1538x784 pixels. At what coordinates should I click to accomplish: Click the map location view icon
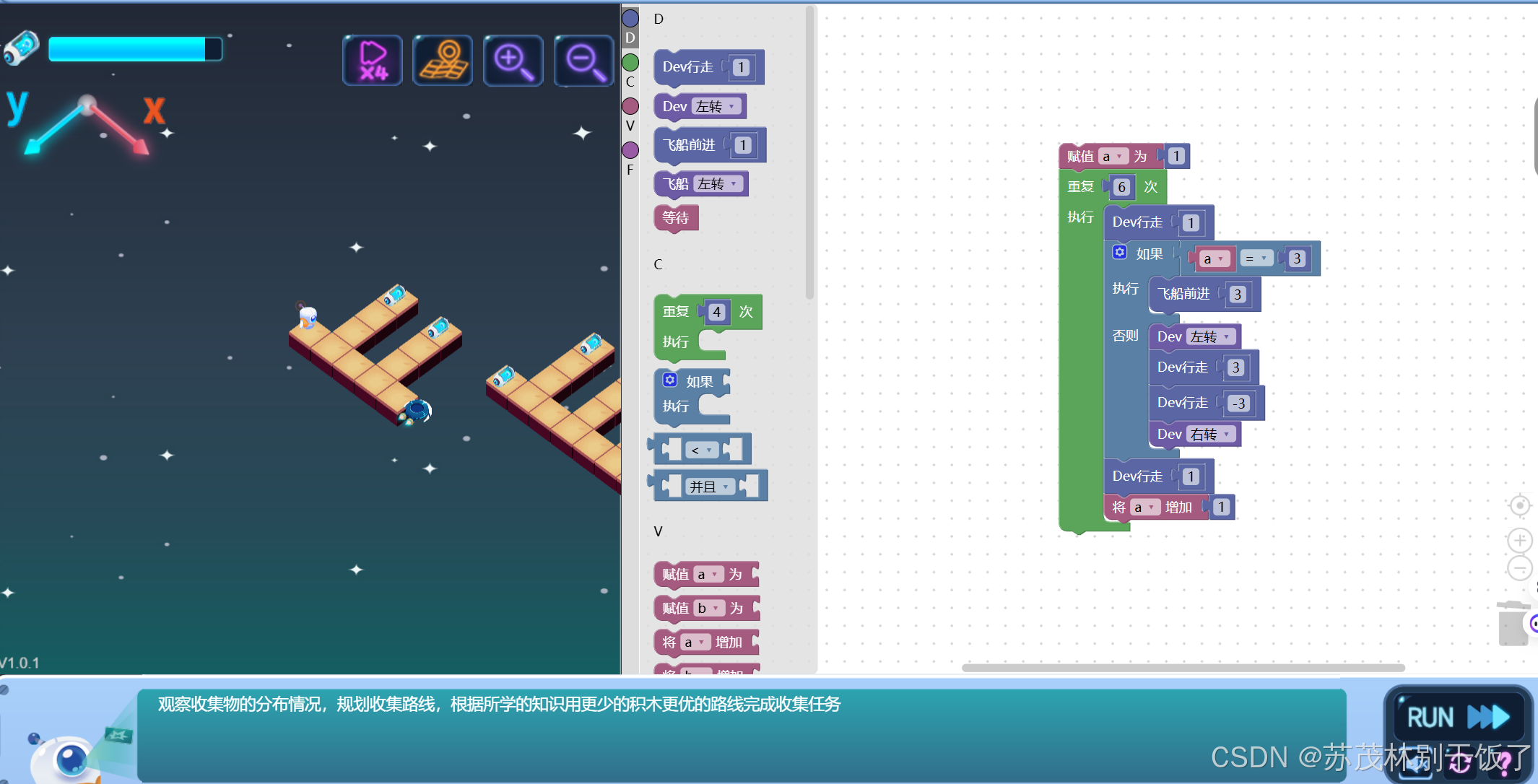443,61
